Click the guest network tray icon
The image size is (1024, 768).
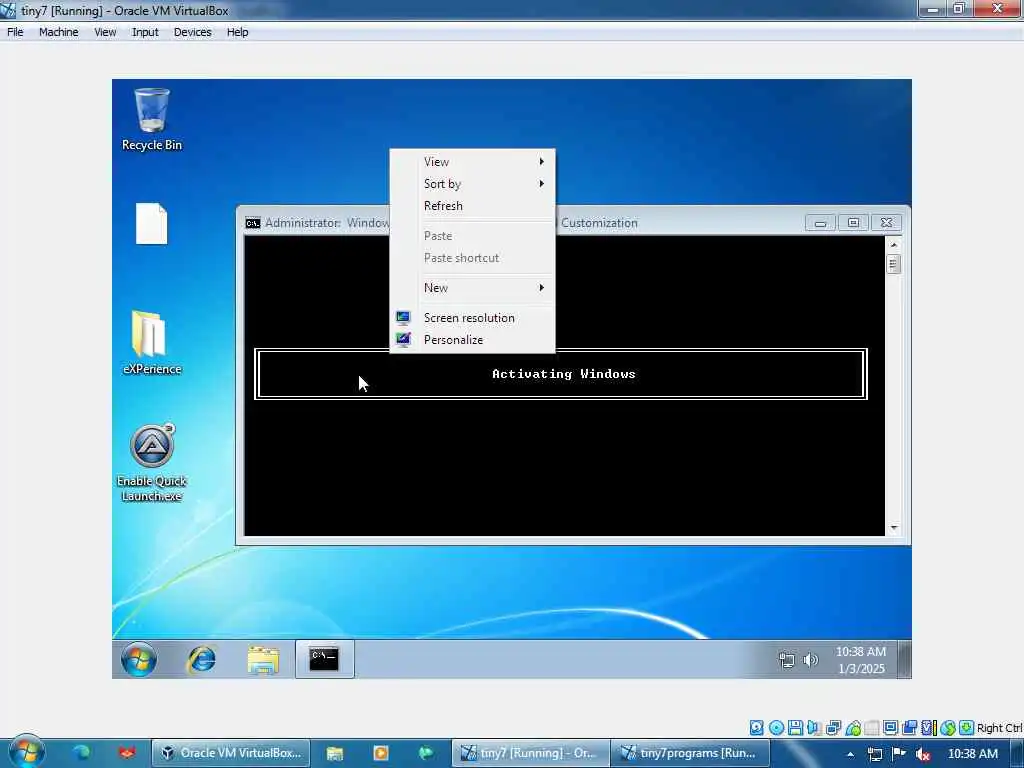[x=787, y=660]
